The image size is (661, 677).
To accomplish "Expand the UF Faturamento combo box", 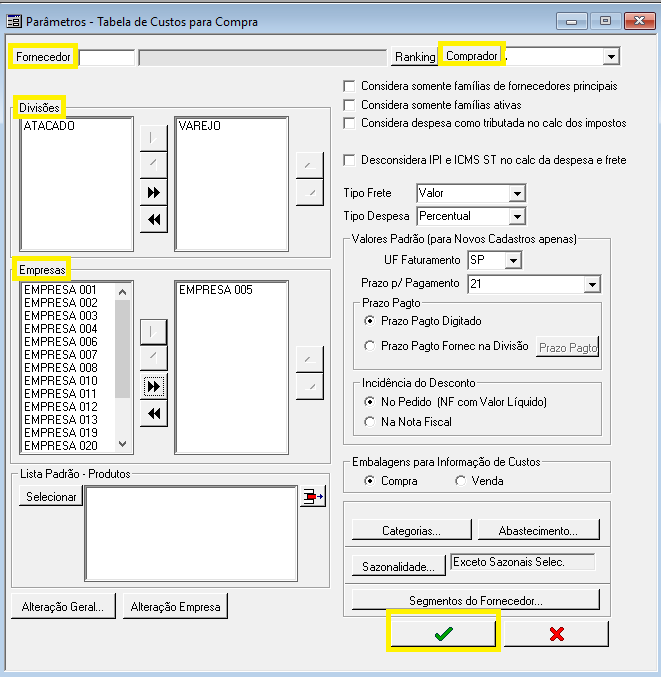I will 513,261.
